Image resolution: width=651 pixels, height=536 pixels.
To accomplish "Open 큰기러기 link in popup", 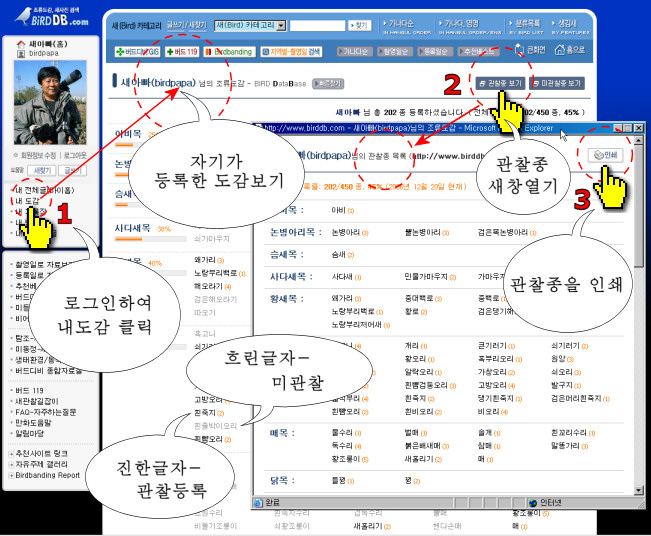I will pos(492,346).
